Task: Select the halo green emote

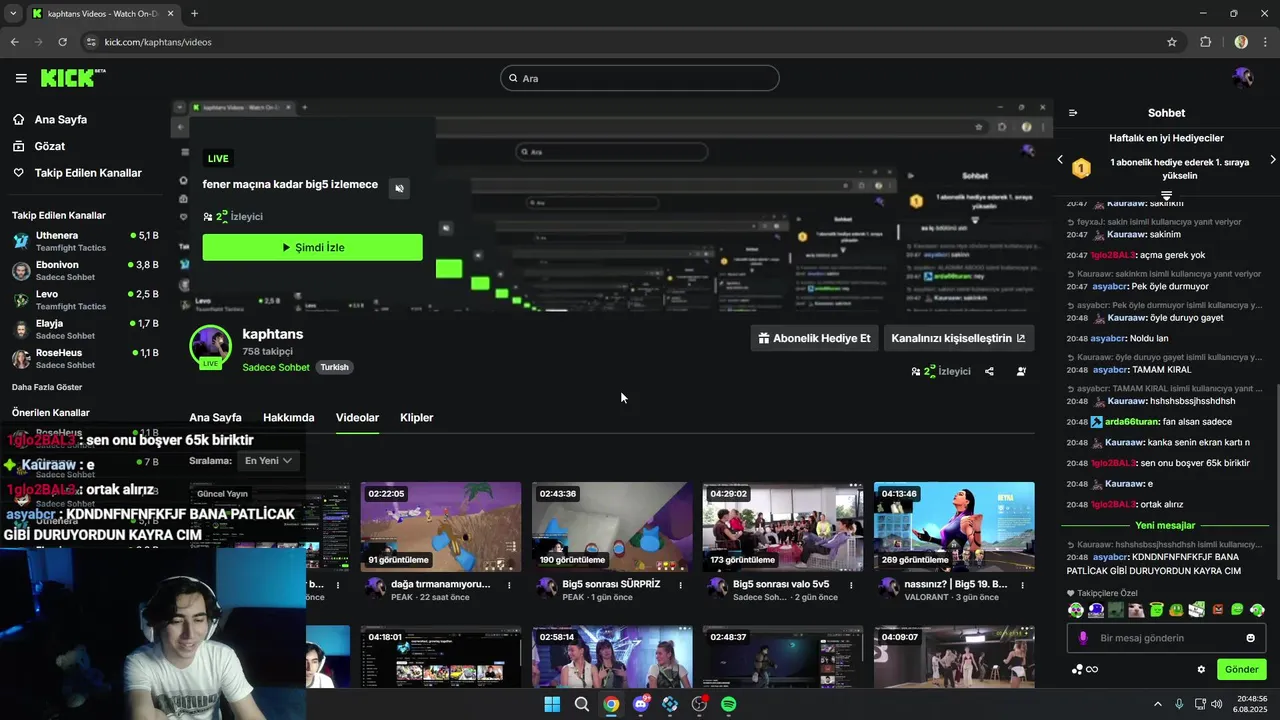Action: (1156, 609)
